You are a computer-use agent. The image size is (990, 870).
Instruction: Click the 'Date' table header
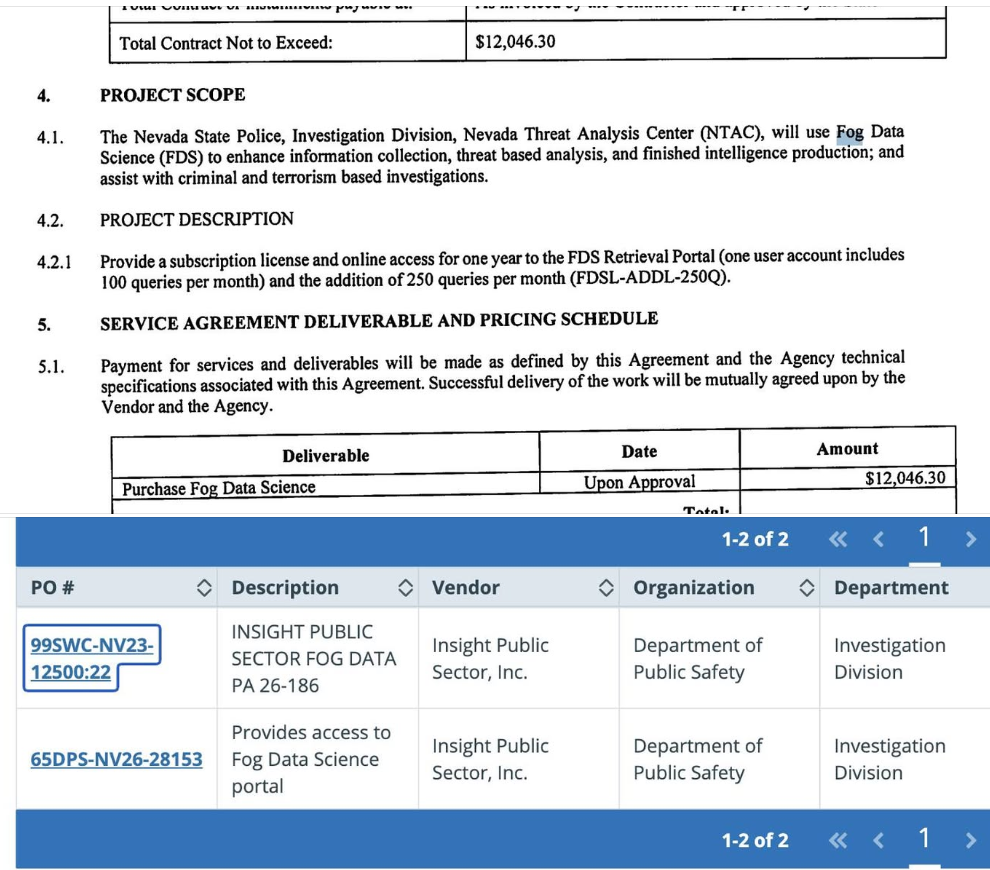pyautogui.click(x=639, y=451)
